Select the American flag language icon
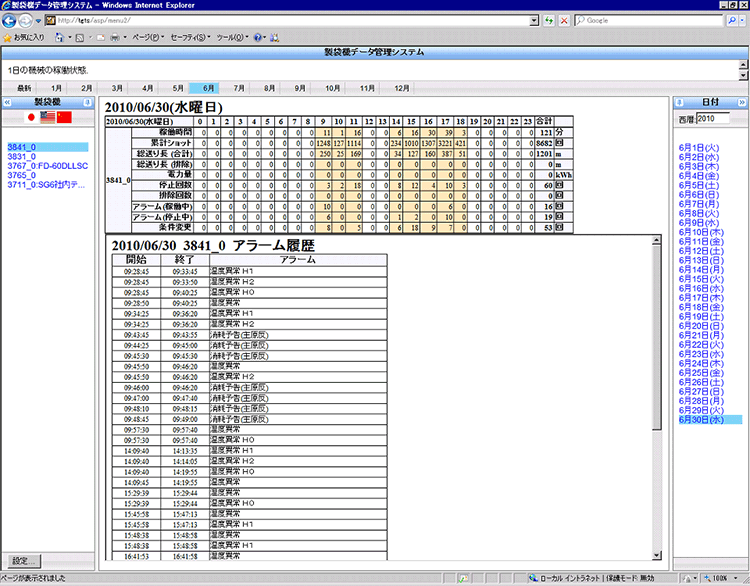 47,117
